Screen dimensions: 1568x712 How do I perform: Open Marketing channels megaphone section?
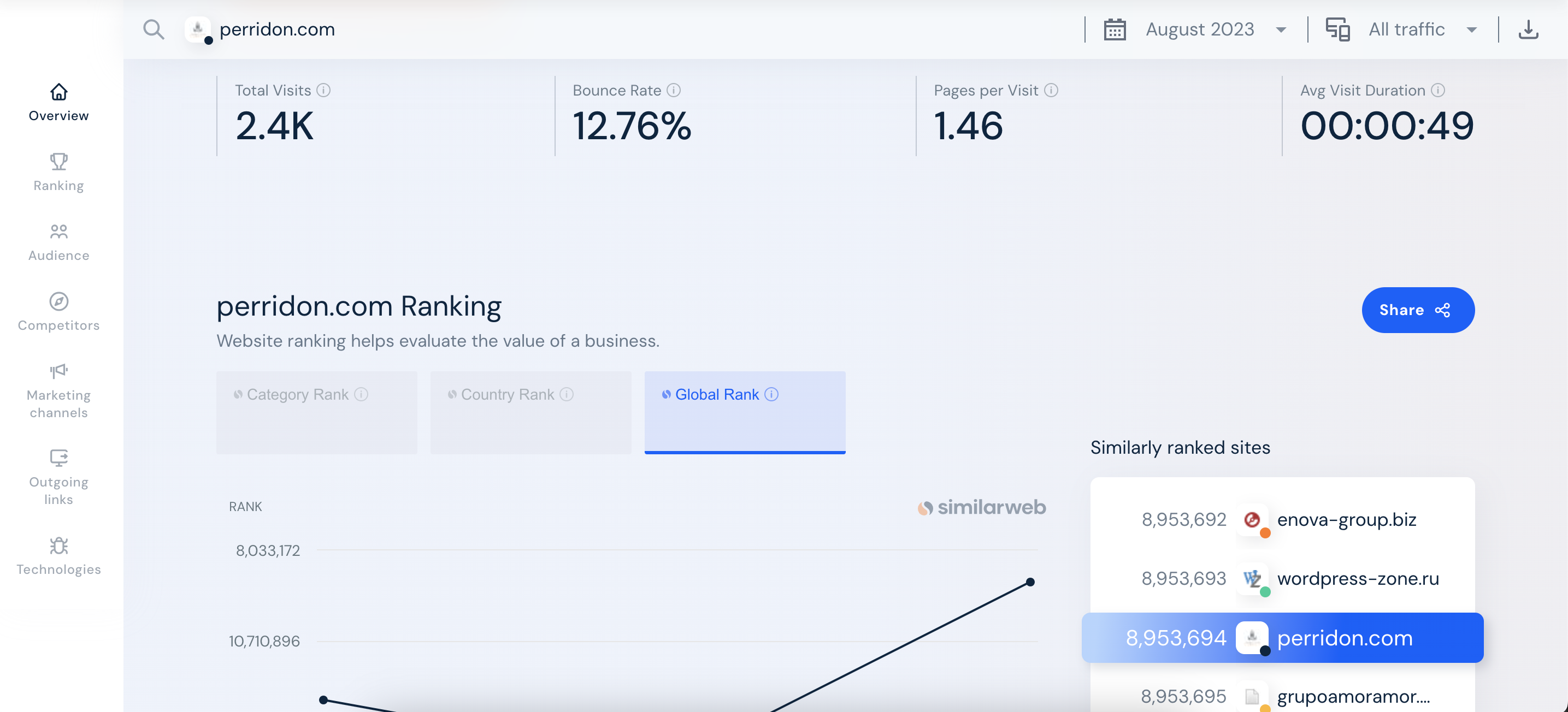point(58,371)
